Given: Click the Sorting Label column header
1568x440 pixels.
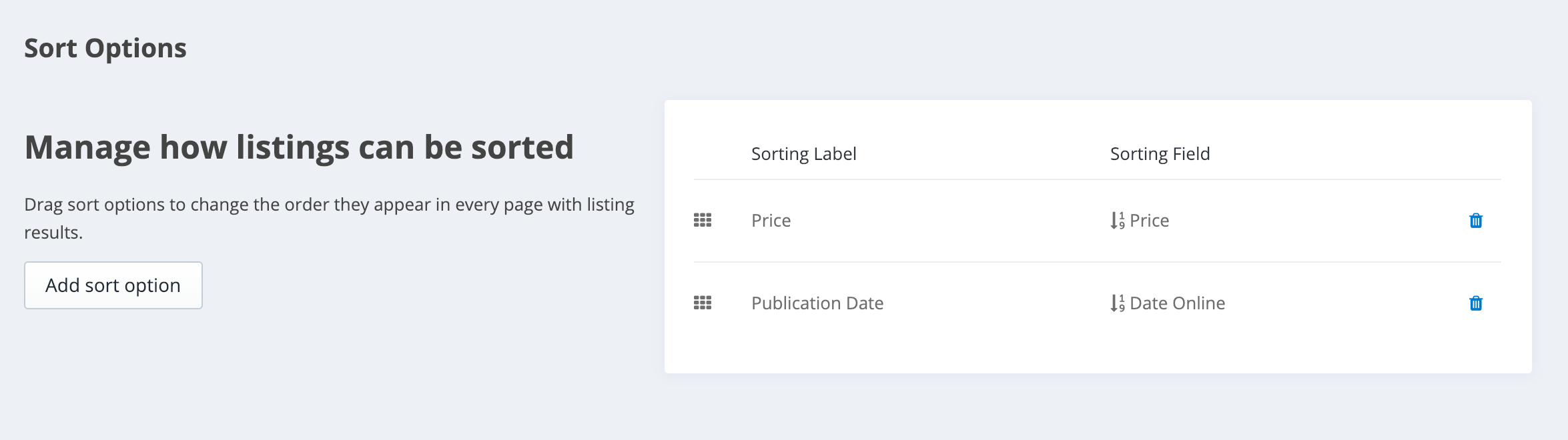Looking at the screenshot, I should pyautogui.click(x=803, y=154).
